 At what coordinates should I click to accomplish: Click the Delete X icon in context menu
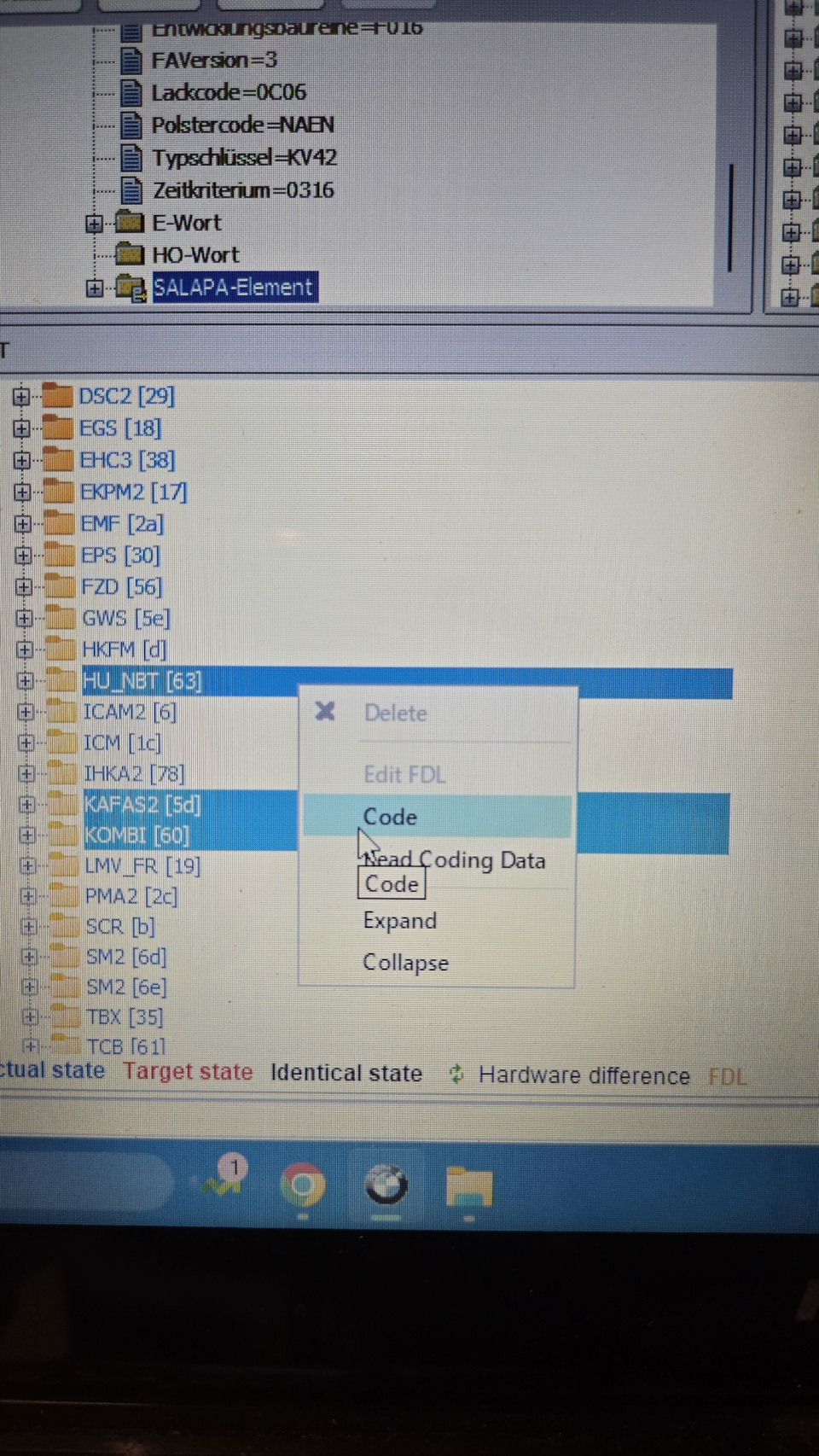325,711
